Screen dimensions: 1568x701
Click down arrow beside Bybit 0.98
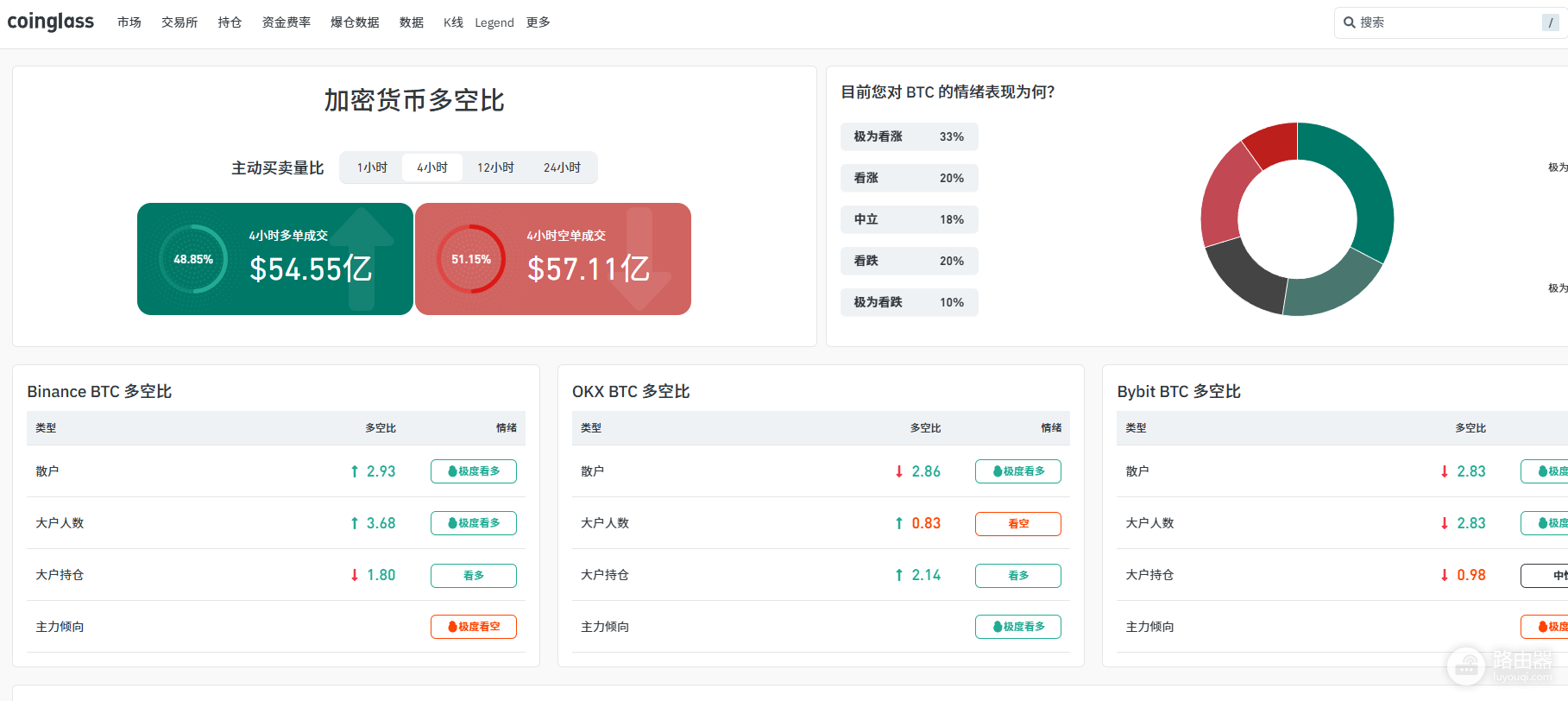coord(1445,575)
